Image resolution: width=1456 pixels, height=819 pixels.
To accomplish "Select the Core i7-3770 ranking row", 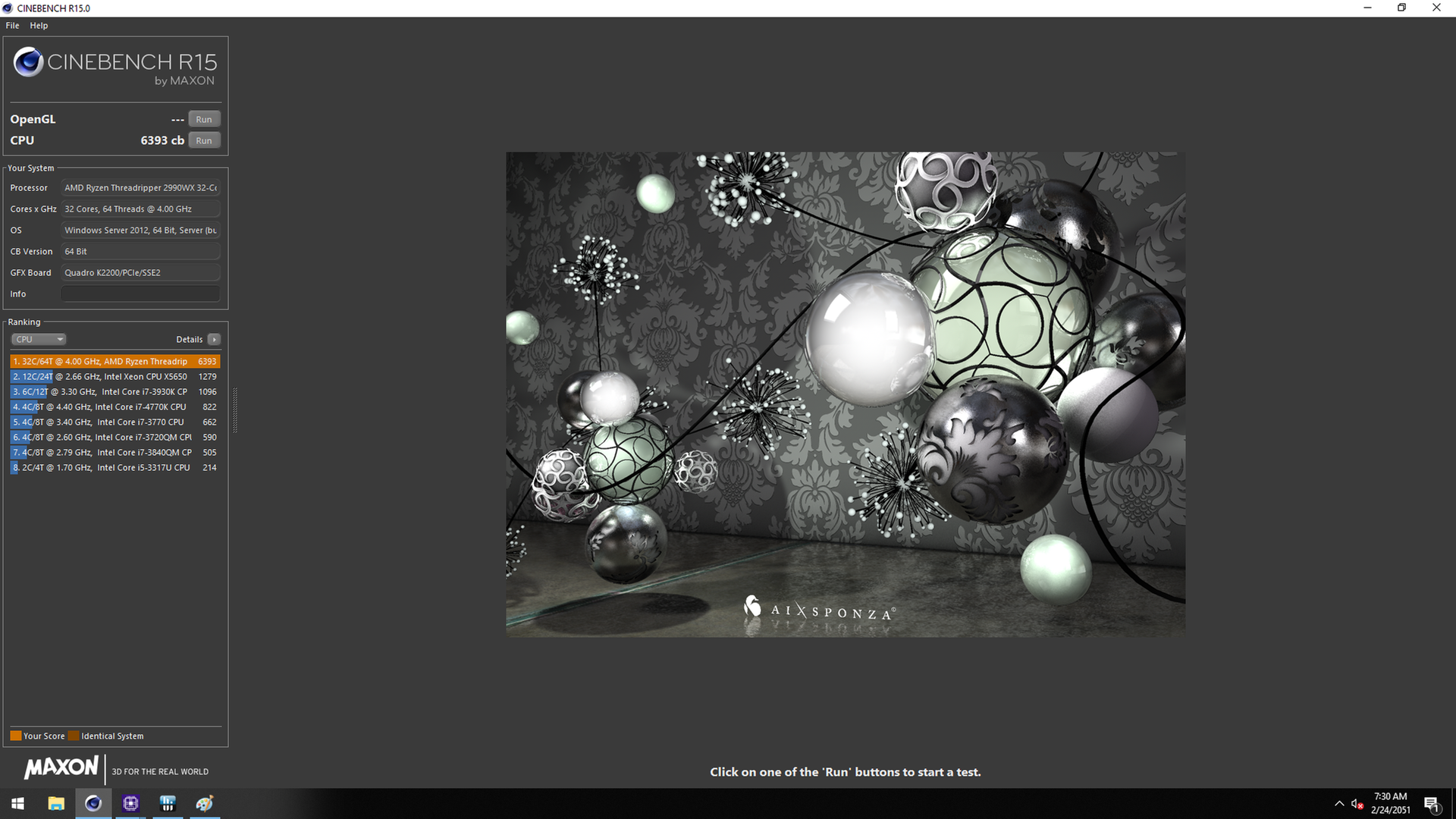I will coord(115,422).
